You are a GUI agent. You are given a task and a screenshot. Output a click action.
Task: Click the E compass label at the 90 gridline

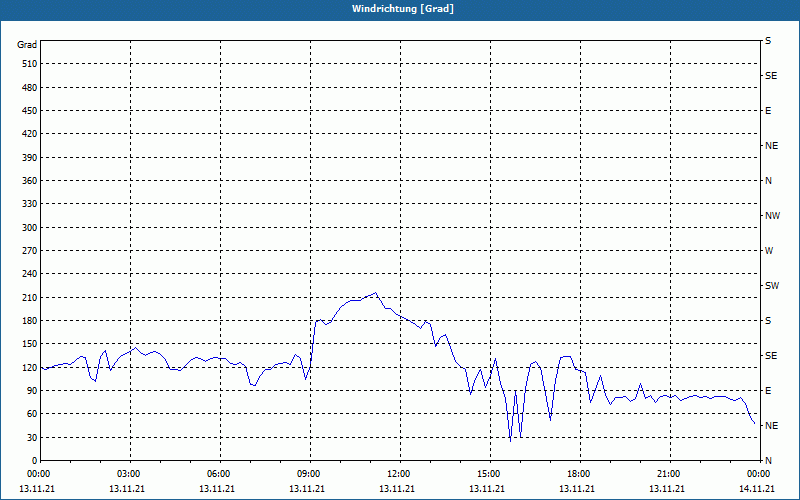[x=768, y=391]
